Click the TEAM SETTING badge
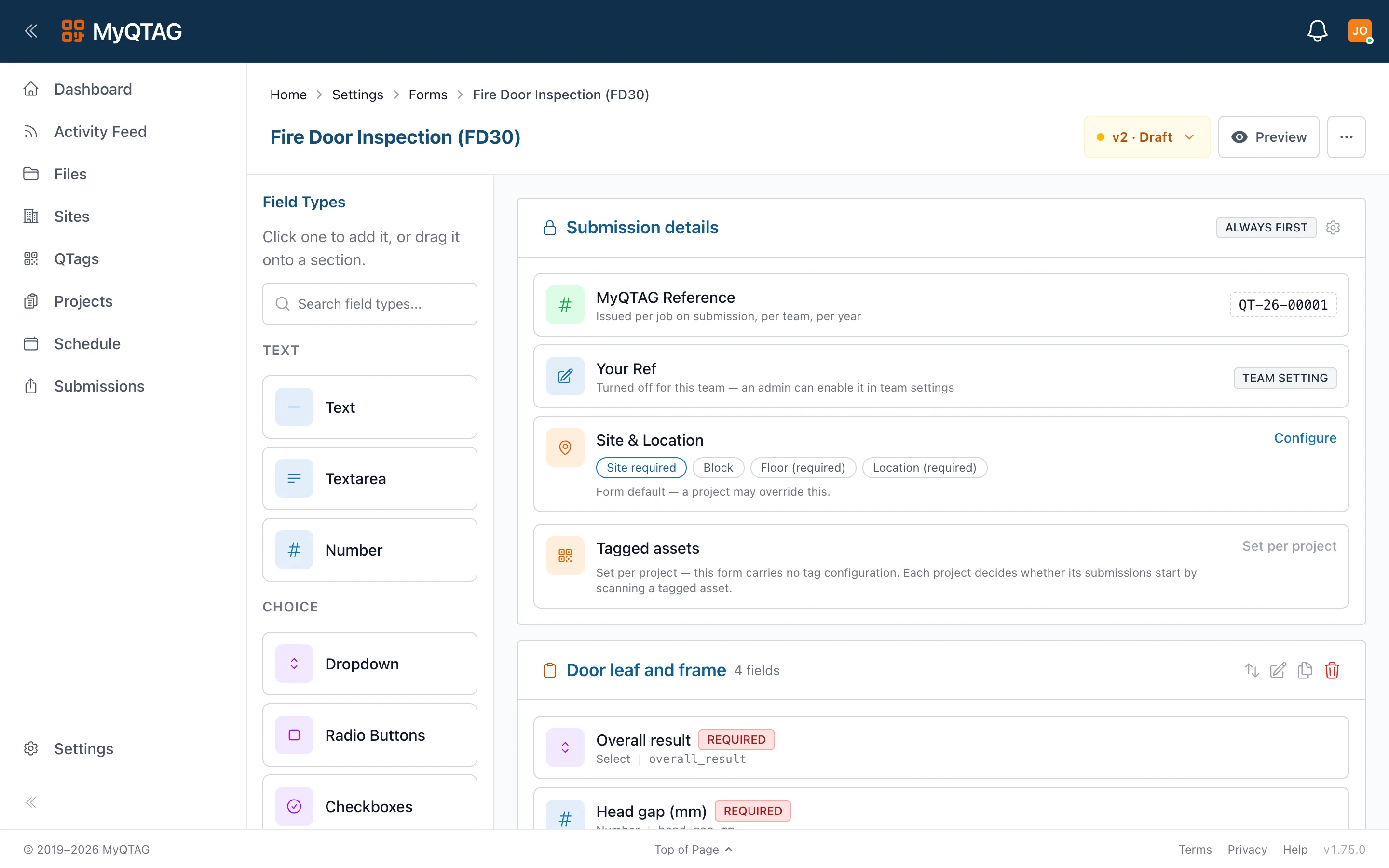Viewport: 1389px width, 868px height. tap(1285, 378)
